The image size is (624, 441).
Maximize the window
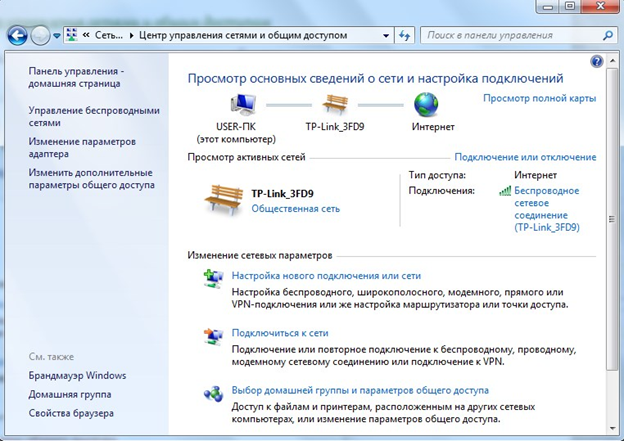[570, 6]
